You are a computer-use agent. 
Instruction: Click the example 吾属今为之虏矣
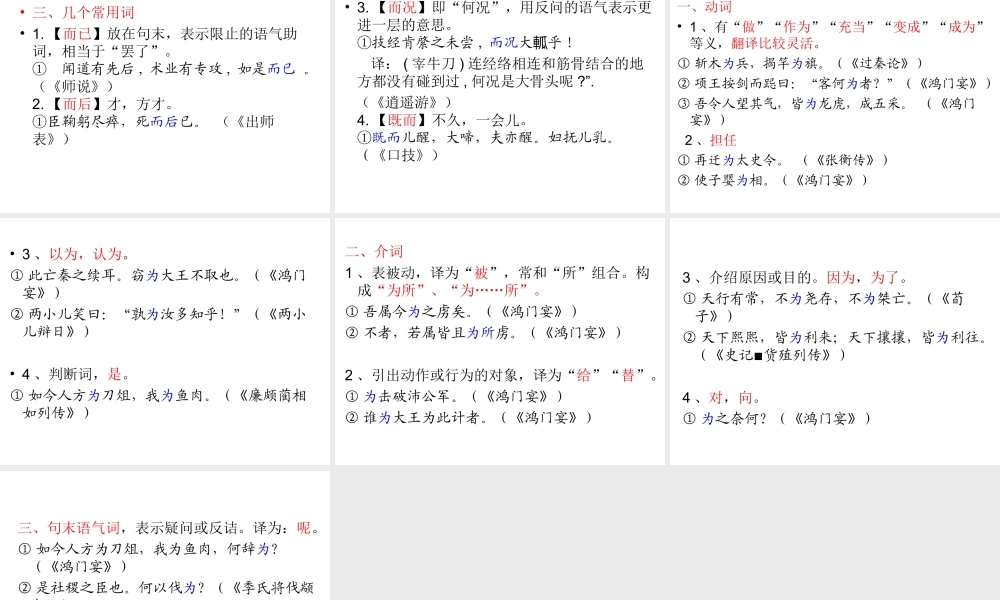point(409,312)
